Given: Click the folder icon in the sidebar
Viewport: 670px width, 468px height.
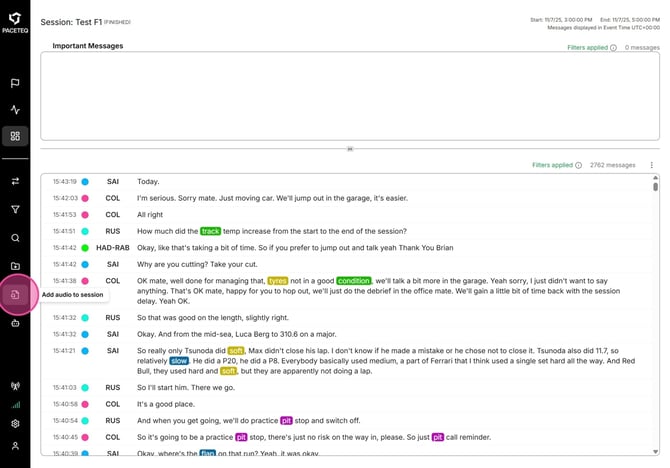Looking at the screenshot, I should click(15, 266).
